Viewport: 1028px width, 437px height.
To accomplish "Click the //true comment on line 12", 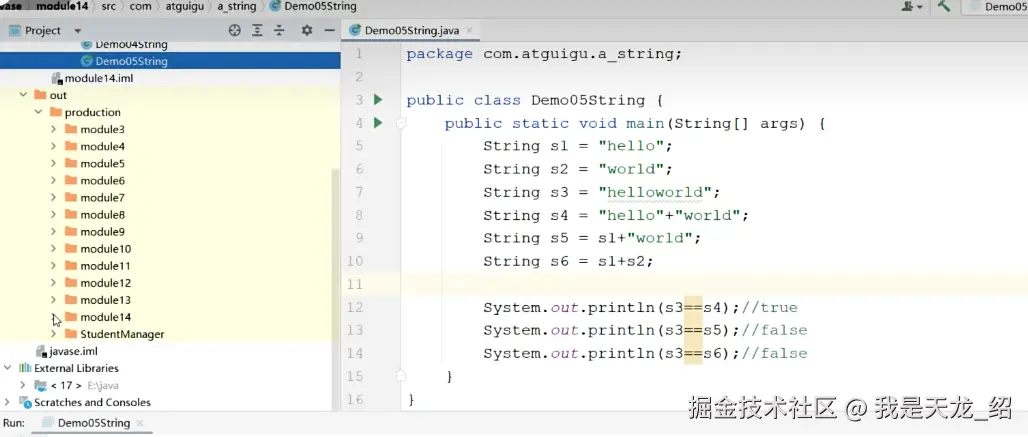I will pyautogui.click(x=770, y=307).
